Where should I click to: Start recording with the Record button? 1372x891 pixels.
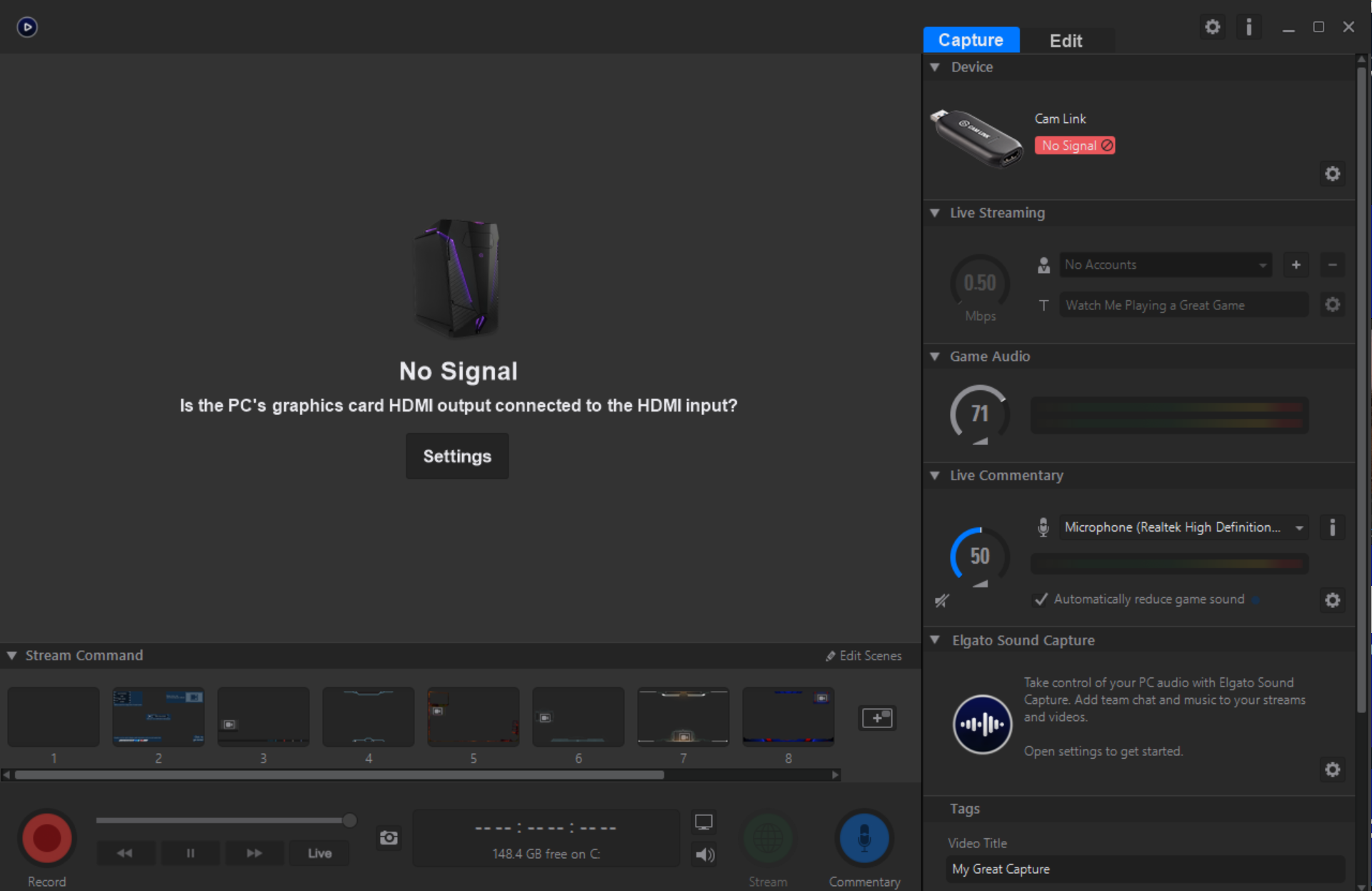click(x=47, y=838)
